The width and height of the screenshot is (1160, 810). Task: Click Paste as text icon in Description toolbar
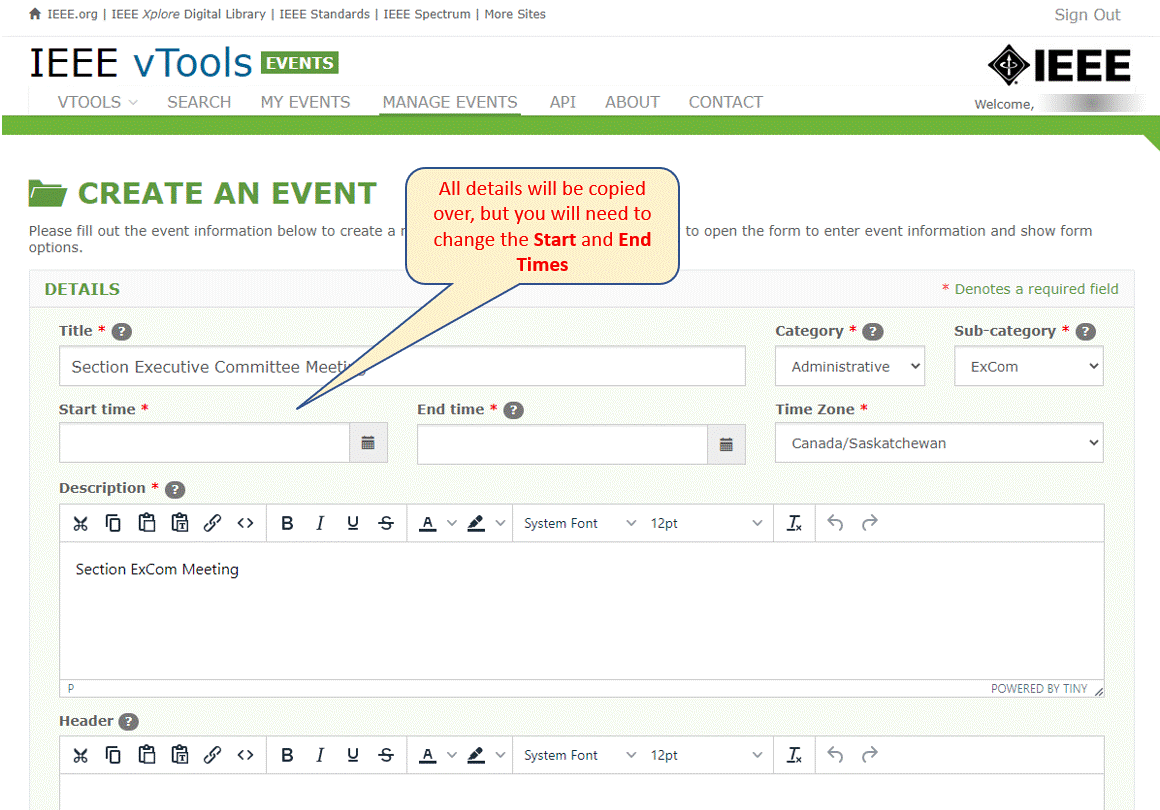180,524
